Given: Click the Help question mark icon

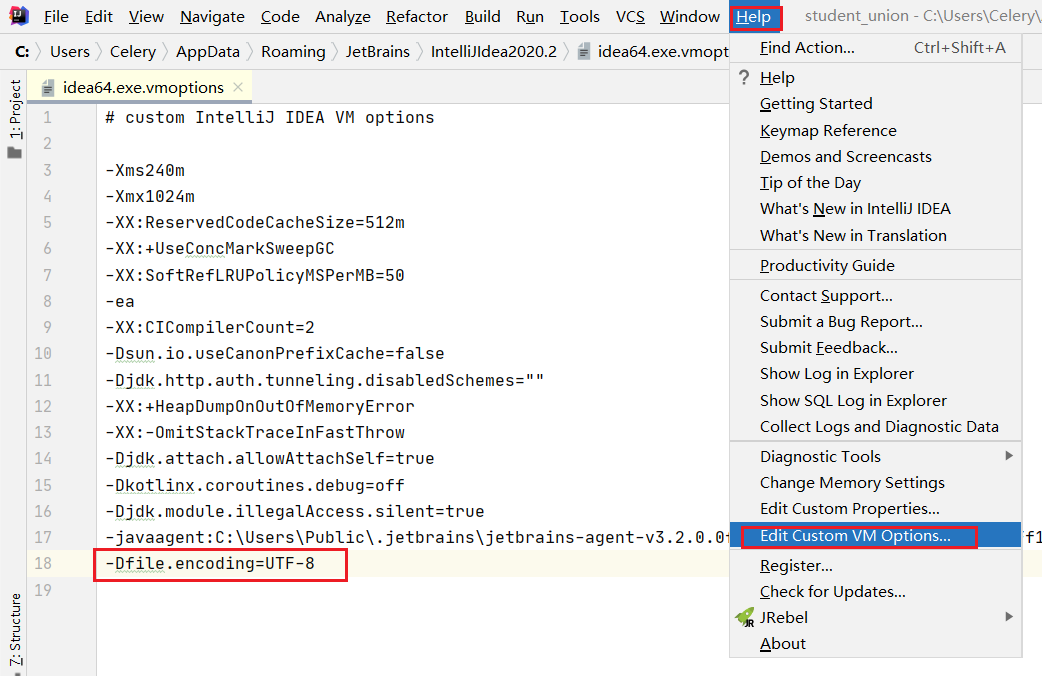Looking at the screenshot, I should 744,77.
